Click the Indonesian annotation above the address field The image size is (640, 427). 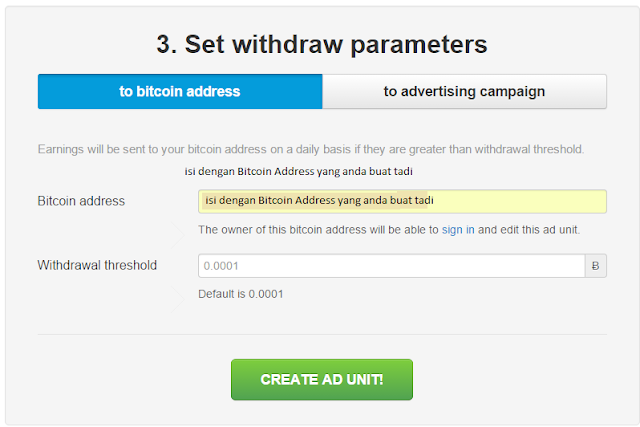click(299, 171)
